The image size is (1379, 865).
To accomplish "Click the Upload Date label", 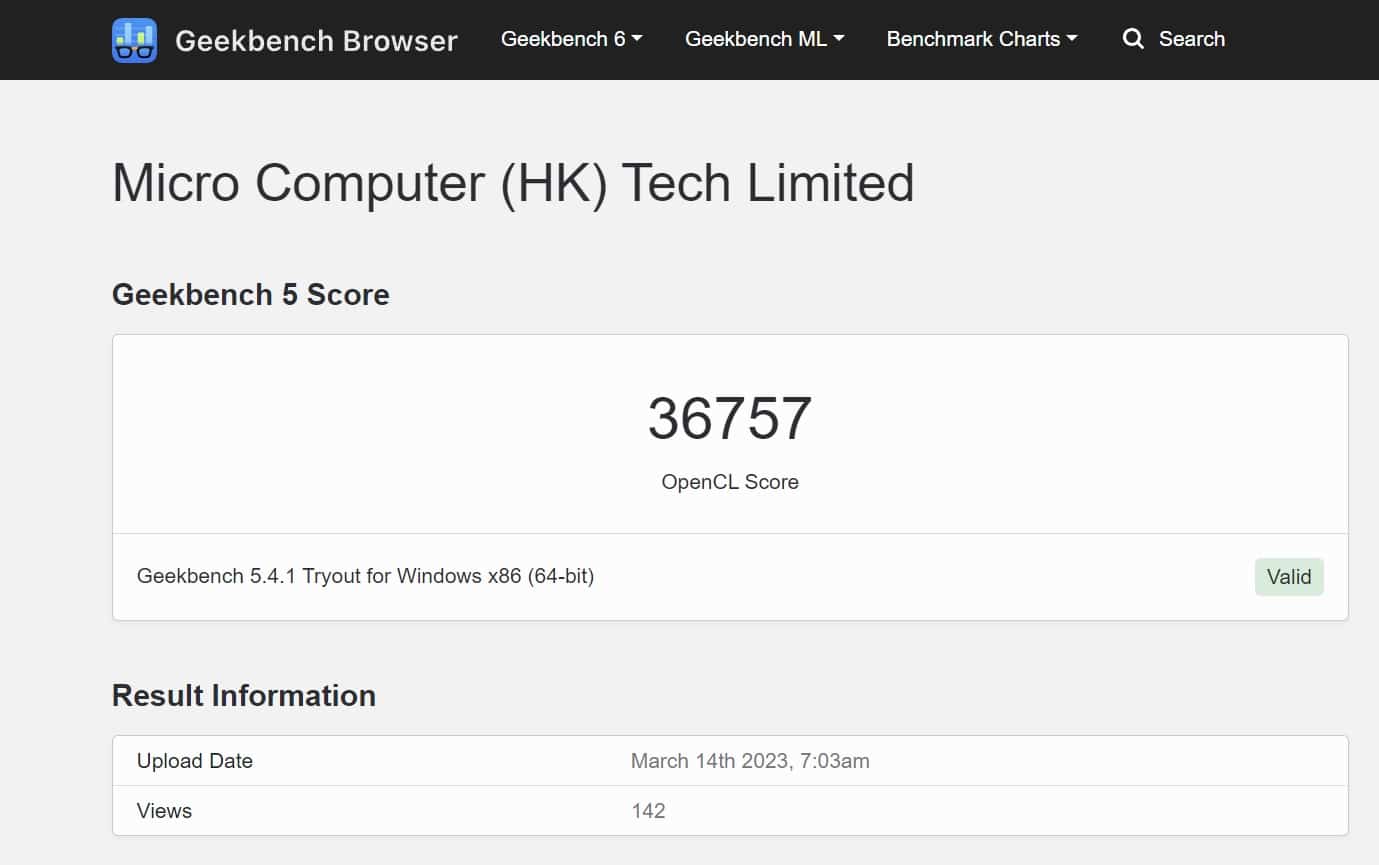I will click(x=195, y=761).
